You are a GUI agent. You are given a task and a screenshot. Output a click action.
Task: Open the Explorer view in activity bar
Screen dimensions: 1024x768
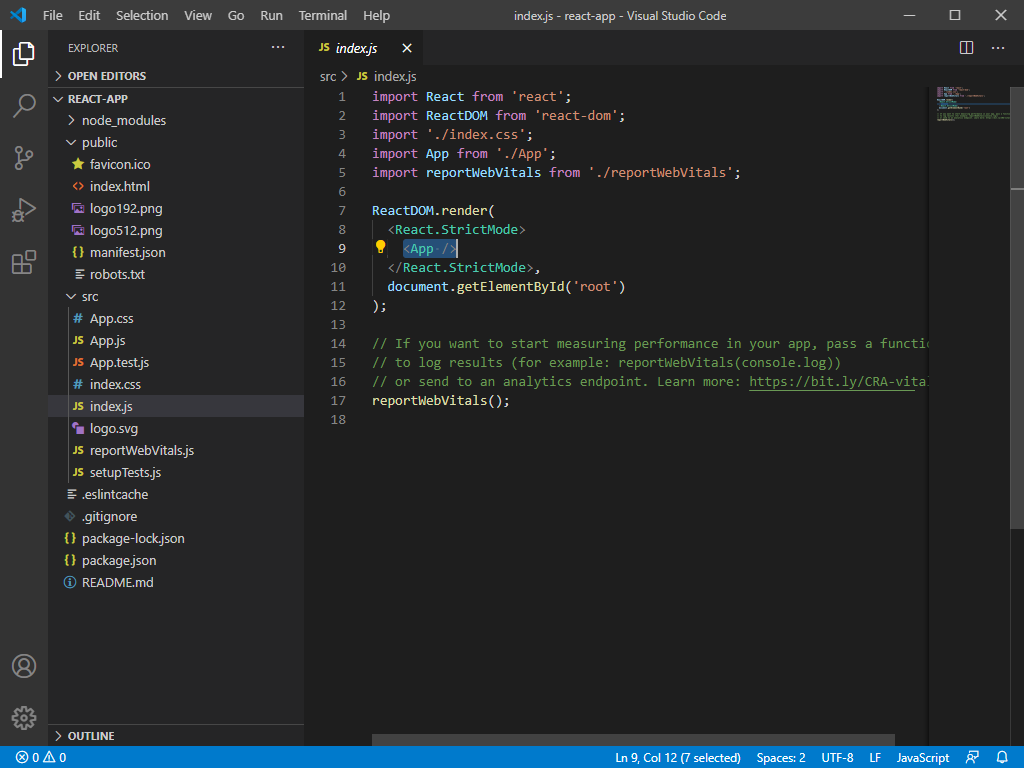tap(24, 54)
